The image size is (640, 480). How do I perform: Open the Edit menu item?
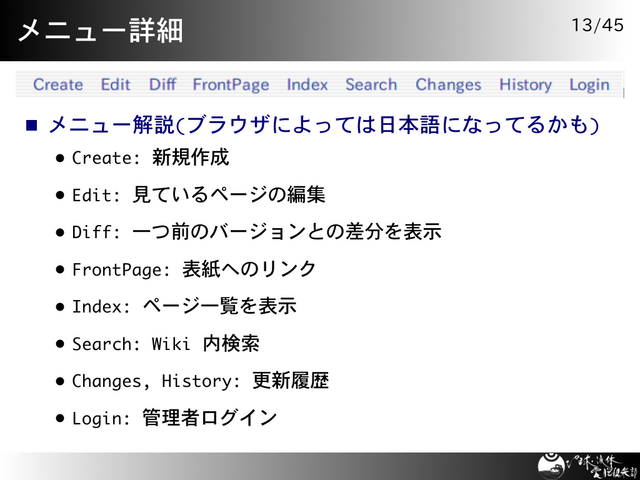point(115,85)
